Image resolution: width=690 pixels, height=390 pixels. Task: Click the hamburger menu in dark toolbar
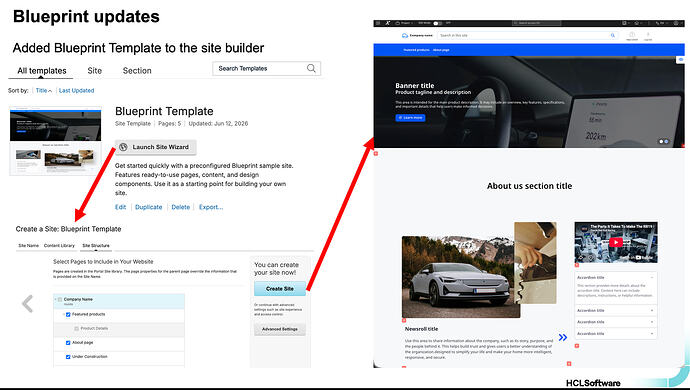378,23
